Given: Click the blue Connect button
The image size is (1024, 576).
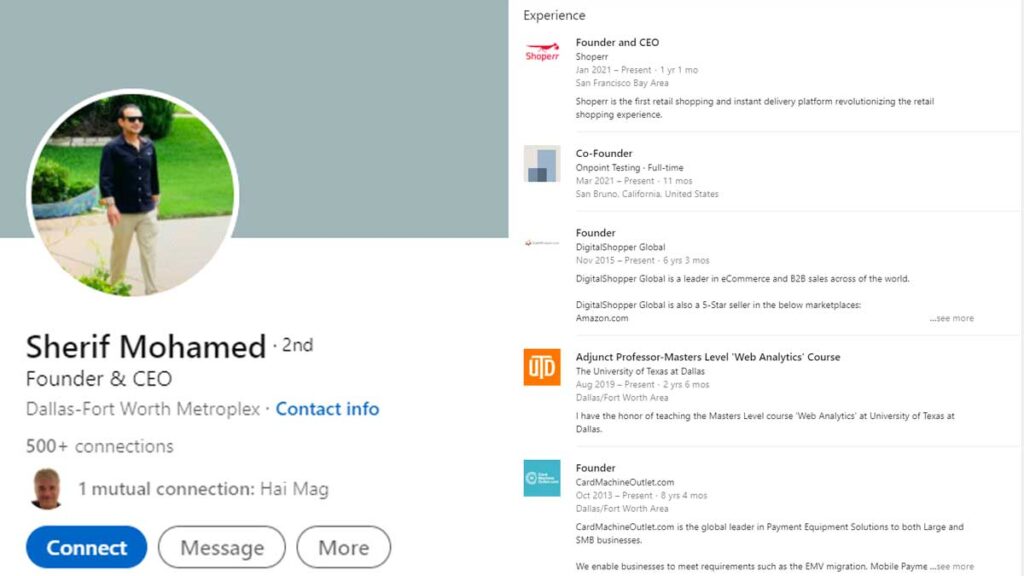Looking at the screenshot, I should tap(86, 547).
